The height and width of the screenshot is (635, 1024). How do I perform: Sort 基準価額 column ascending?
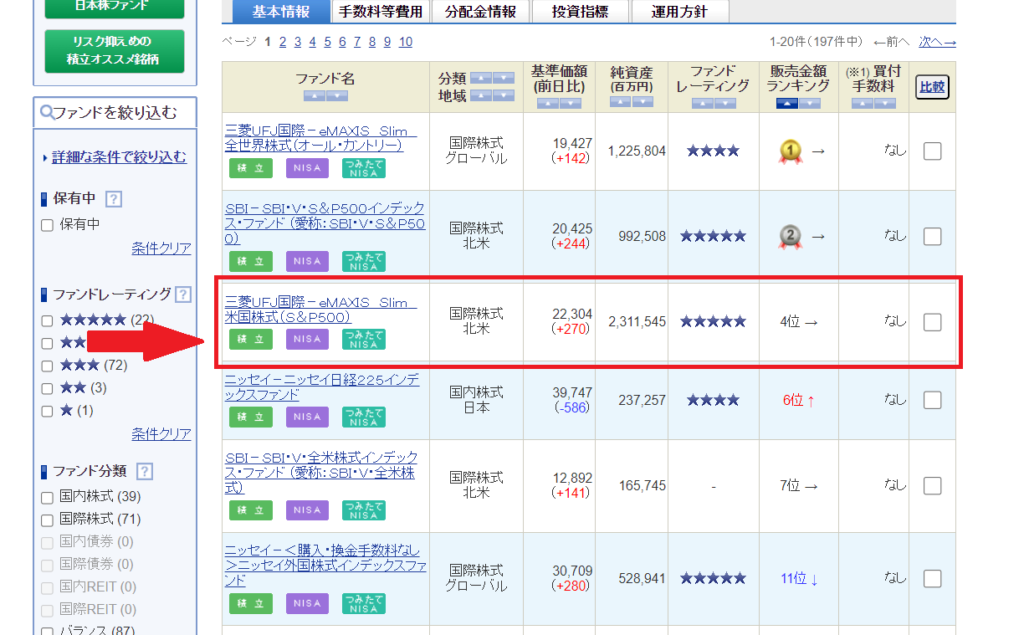547,103
